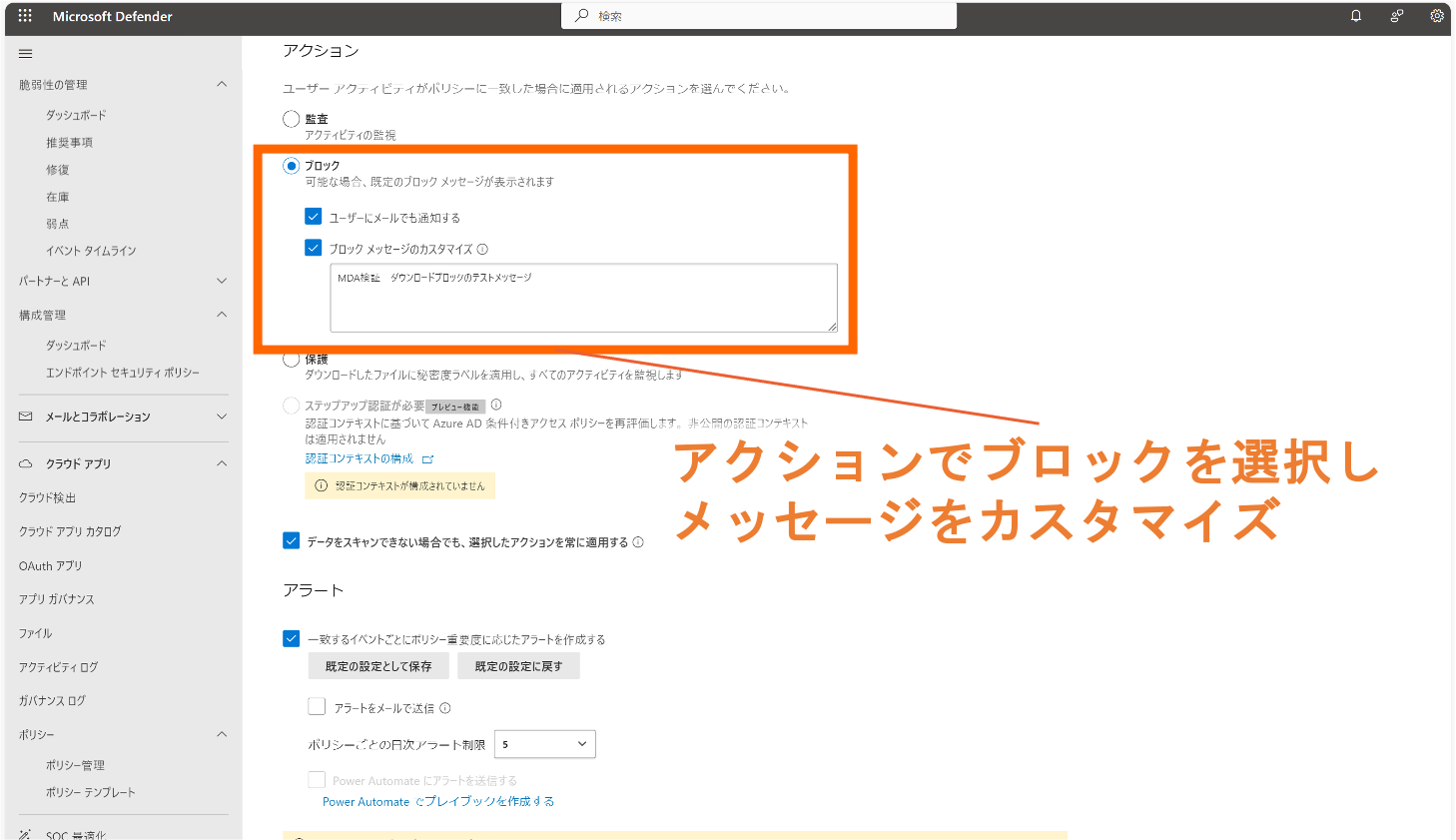1456x840 pixels.
Task: Click the community people icon in header
Action: [x=1396, y=16]
